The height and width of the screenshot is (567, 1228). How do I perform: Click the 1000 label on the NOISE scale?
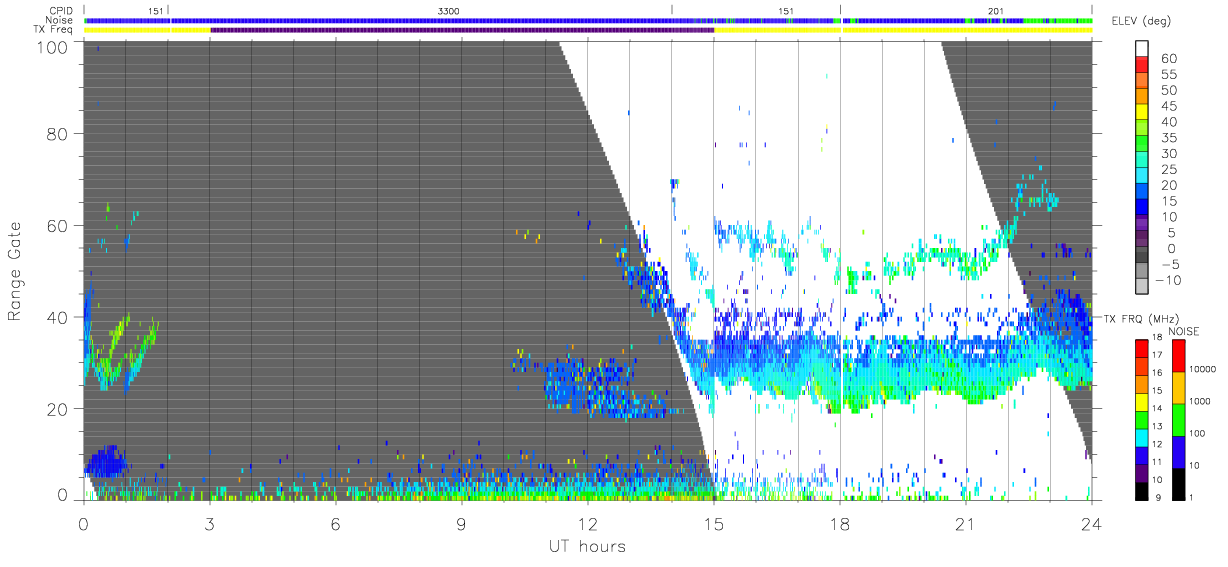1200,403
